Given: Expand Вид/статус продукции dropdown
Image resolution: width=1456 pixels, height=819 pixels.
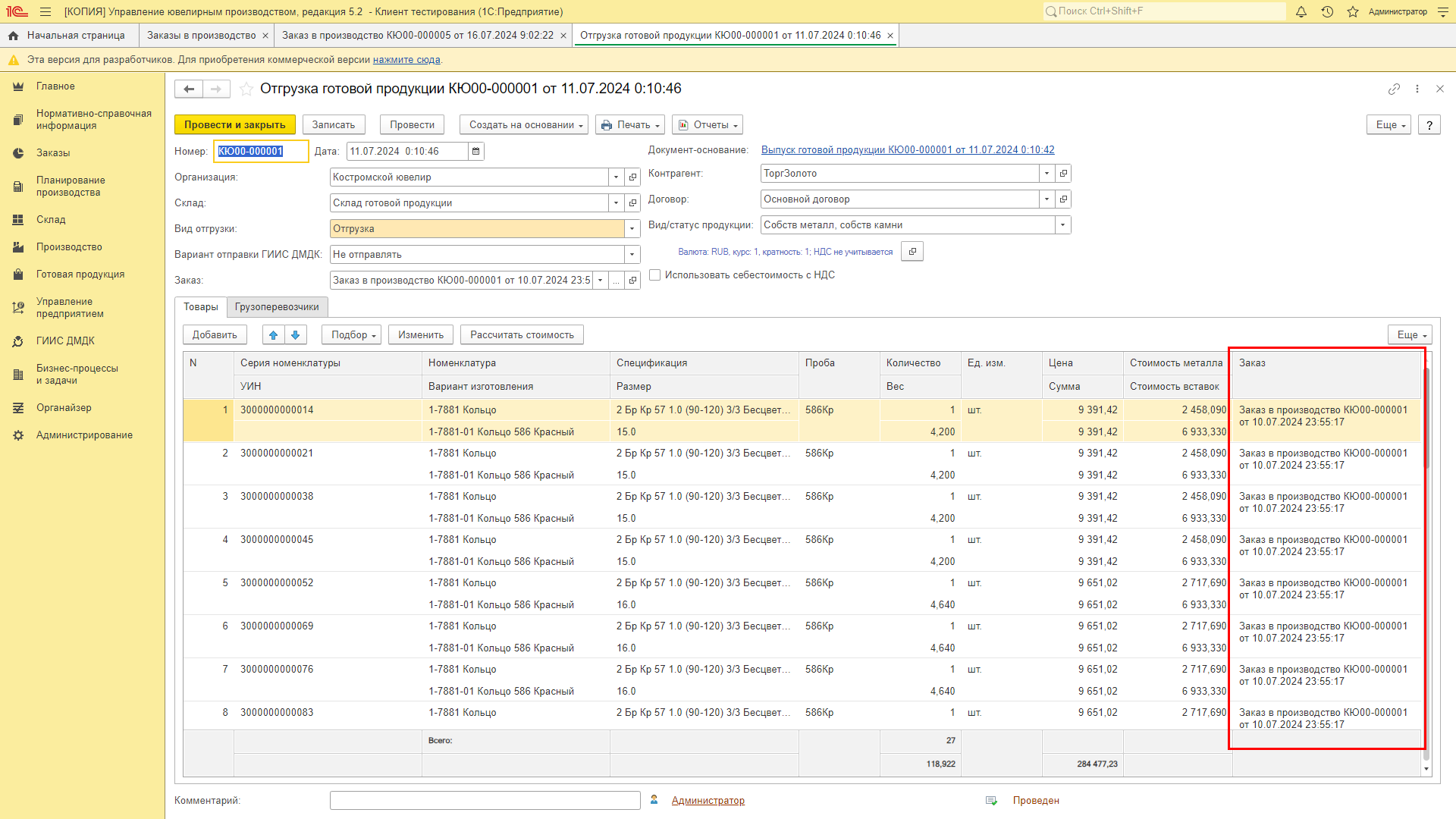Looking at the screenshot, I should tap(1062, 225).
